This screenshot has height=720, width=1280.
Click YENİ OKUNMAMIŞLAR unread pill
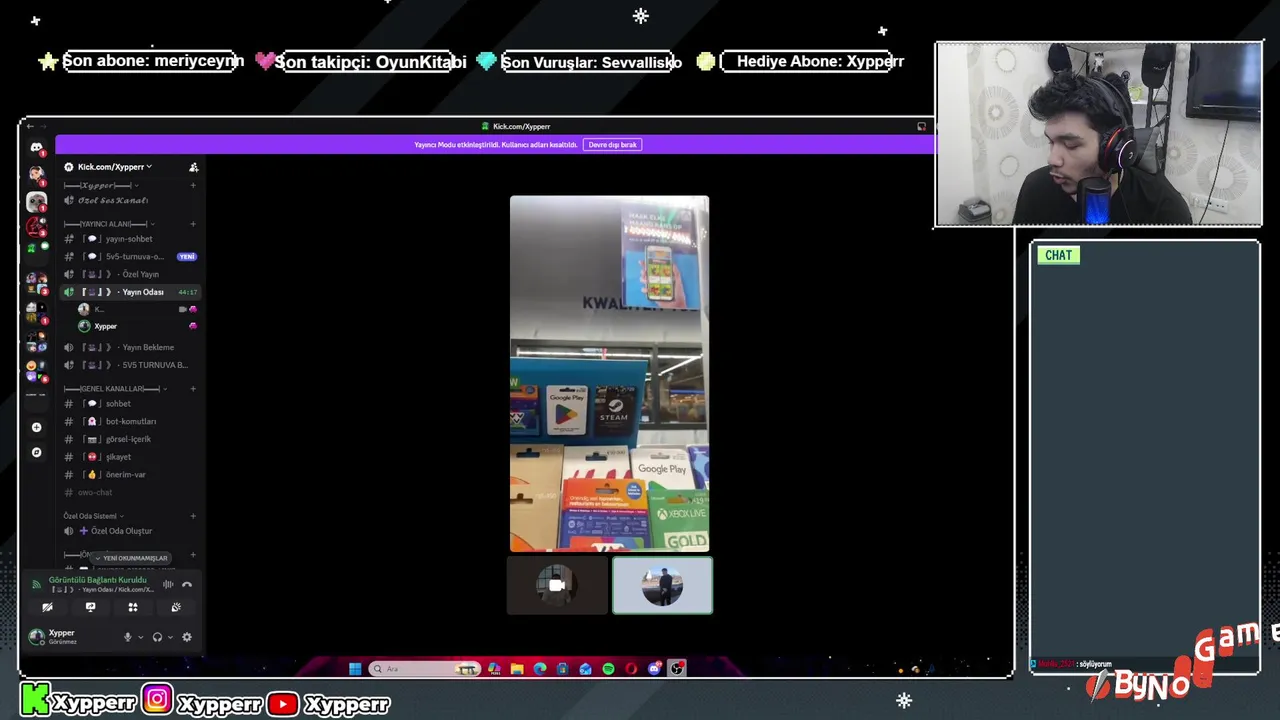131,558
